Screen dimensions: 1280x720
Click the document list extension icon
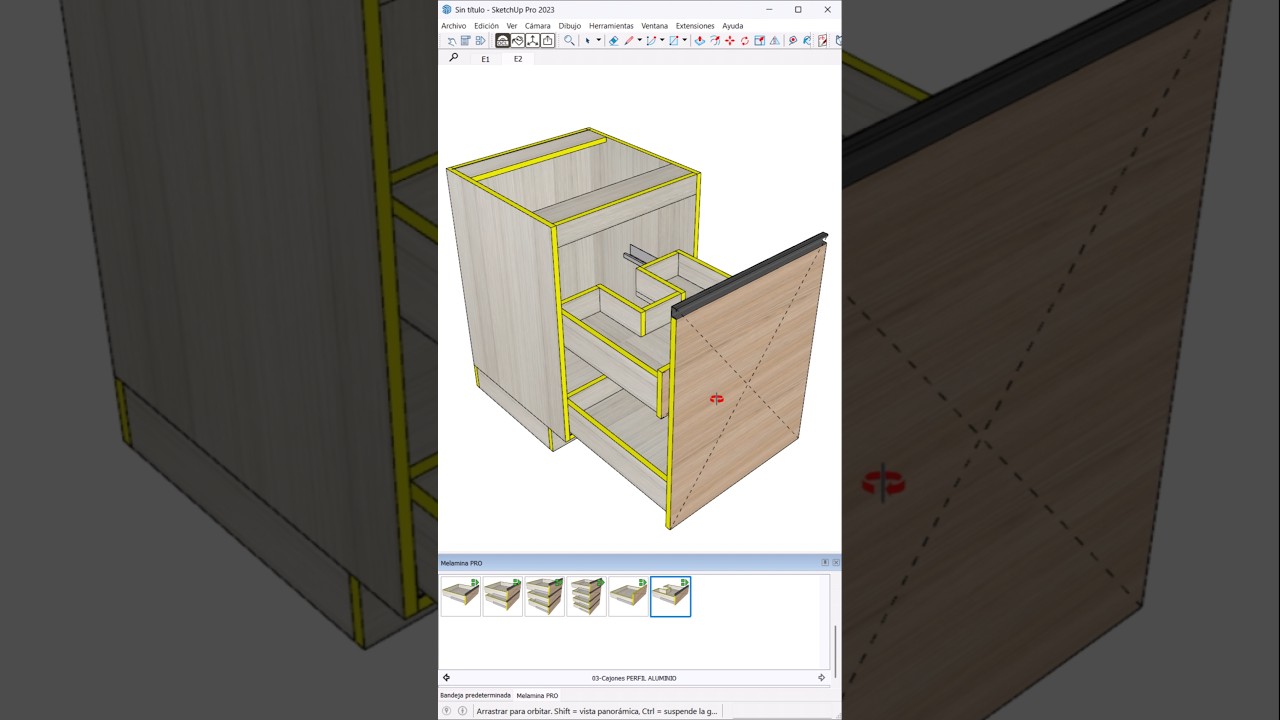(x=466, y=41)
